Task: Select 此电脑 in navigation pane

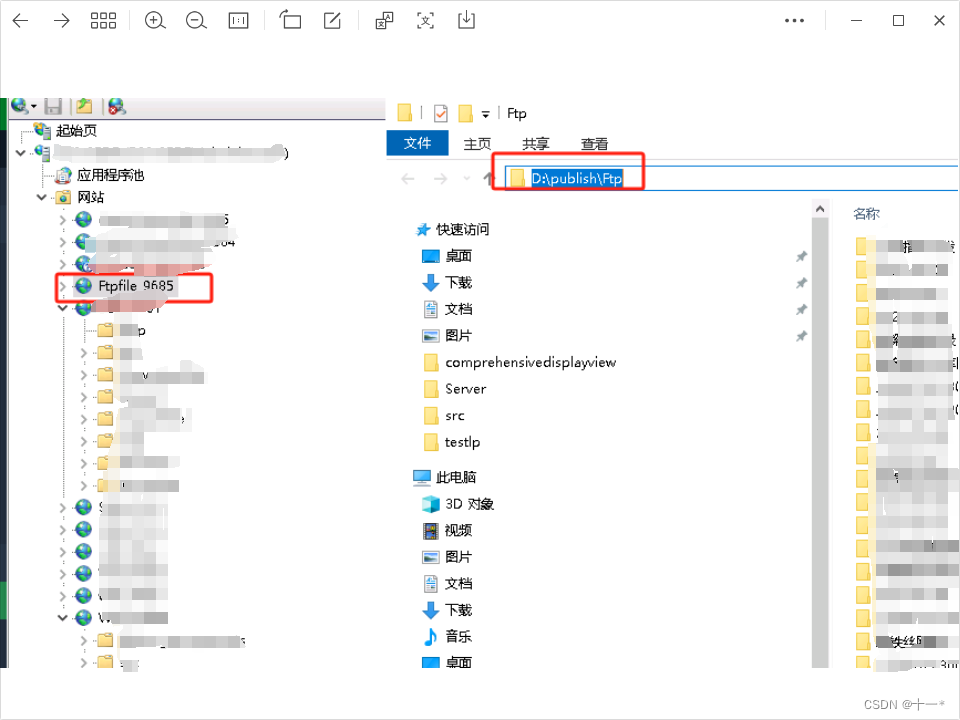Action: 456,477
